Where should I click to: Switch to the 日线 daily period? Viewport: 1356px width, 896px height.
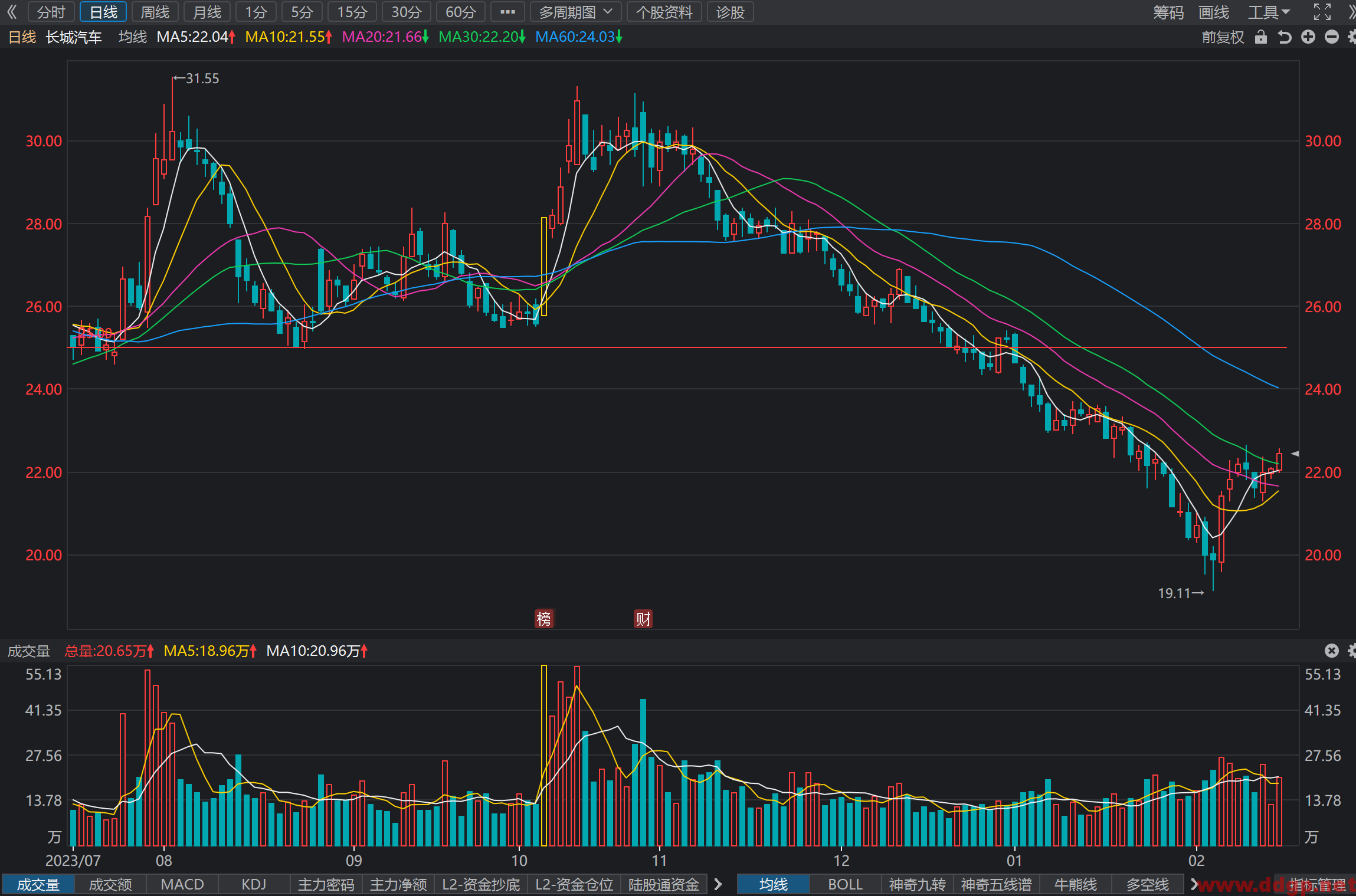tap(103, 12)
